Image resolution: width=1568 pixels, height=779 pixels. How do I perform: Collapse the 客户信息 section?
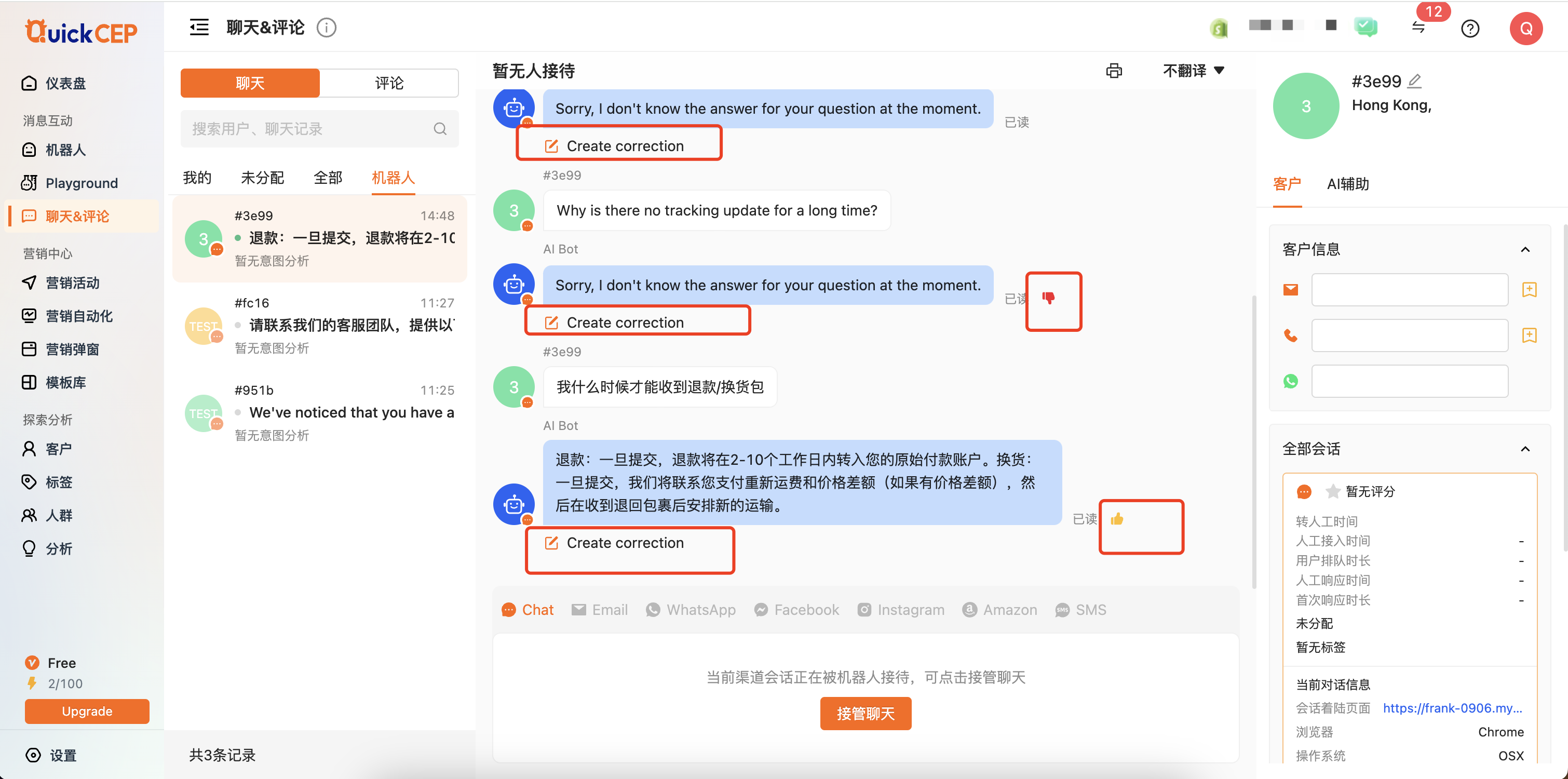(1525, 250)
